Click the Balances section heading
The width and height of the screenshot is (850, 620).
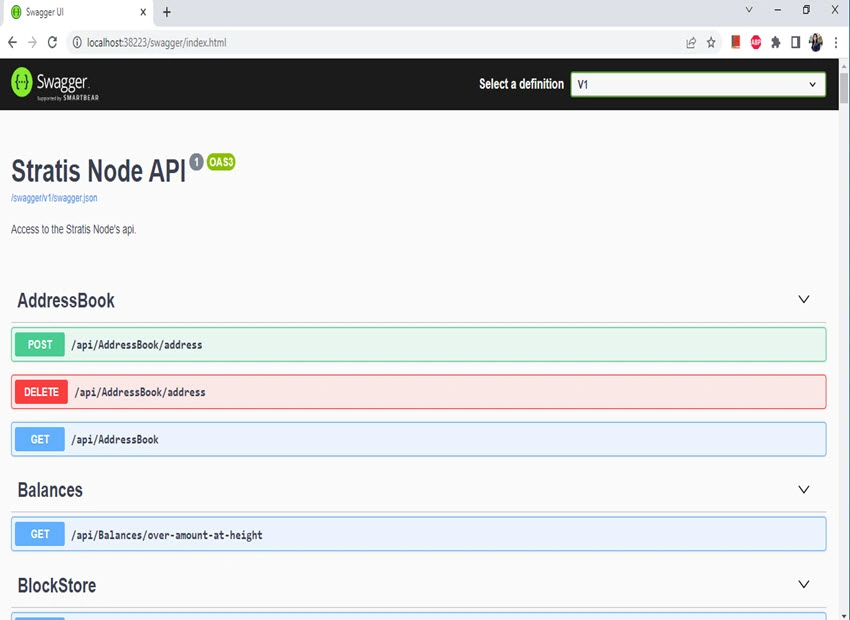pos(50,490)
